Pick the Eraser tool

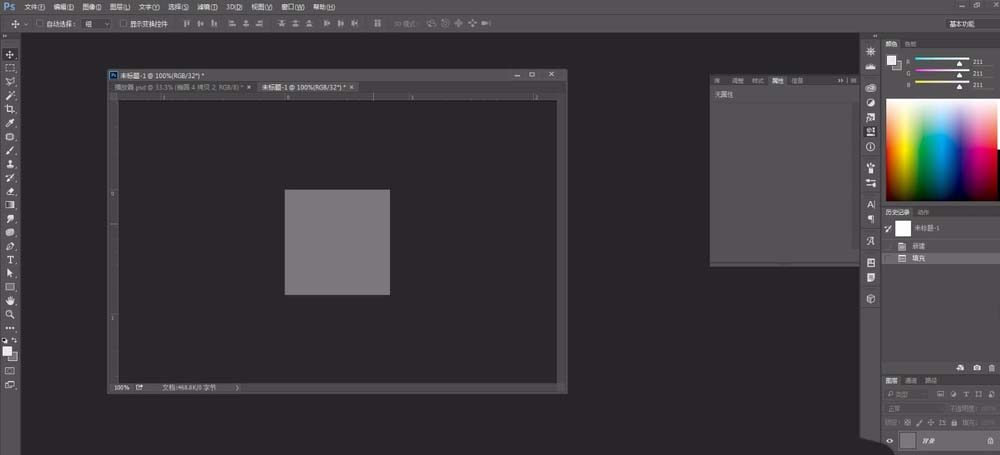10,191
